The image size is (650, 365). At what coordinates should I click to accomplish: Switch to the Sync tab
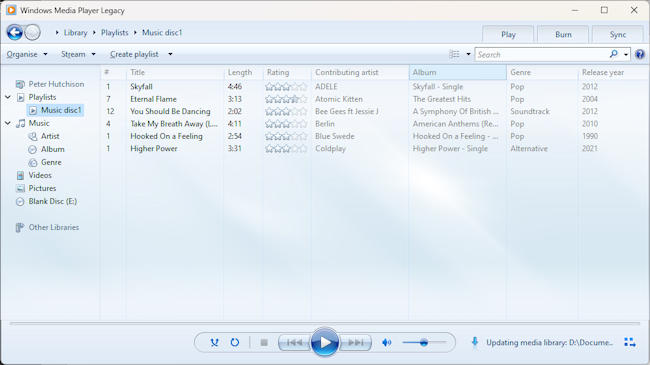point(618,34)
